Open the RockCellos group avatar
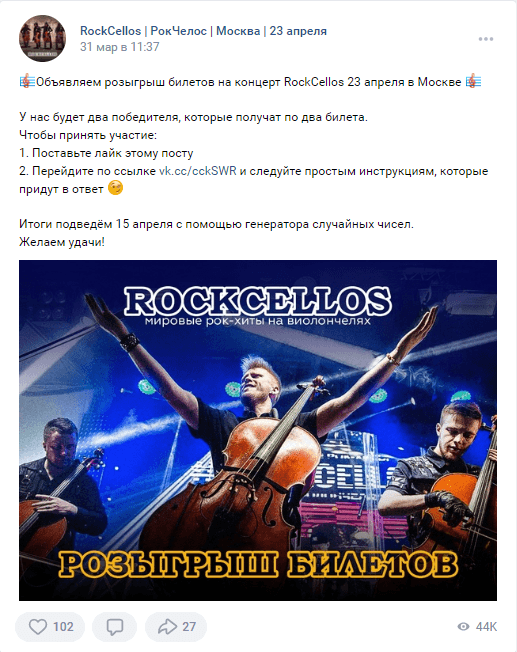This screenshot has width=517, height=652. (42, 39)
